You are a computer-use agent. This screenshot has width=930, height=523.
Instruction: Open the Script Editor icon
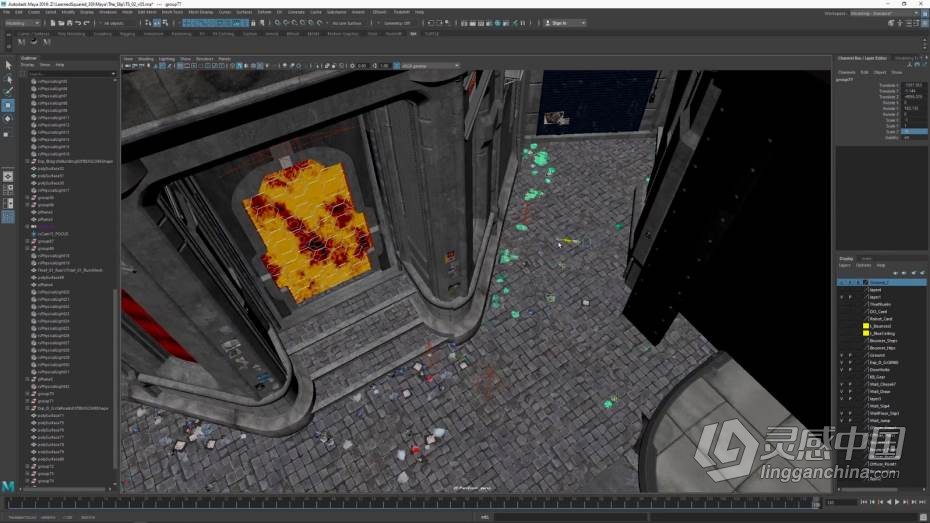[924, 517]
